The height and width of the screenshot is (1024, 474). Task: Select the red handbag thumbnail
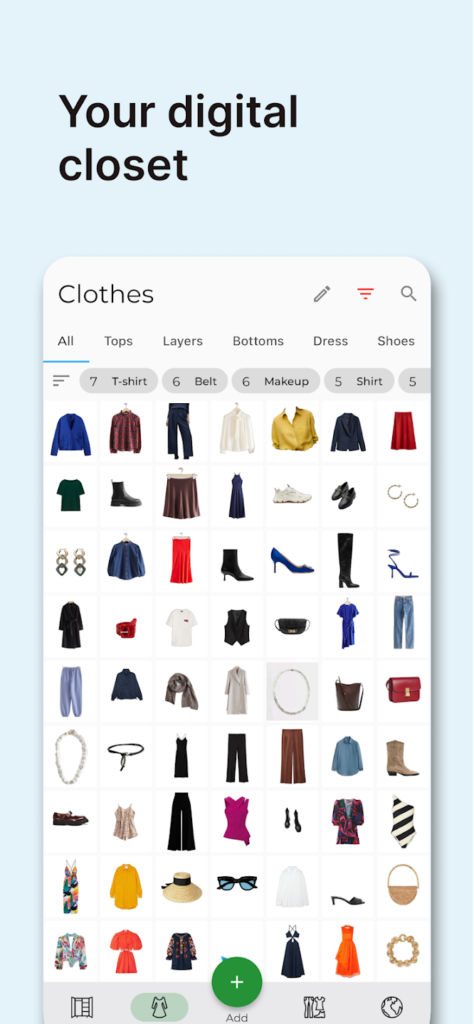(x=403, y=690)
